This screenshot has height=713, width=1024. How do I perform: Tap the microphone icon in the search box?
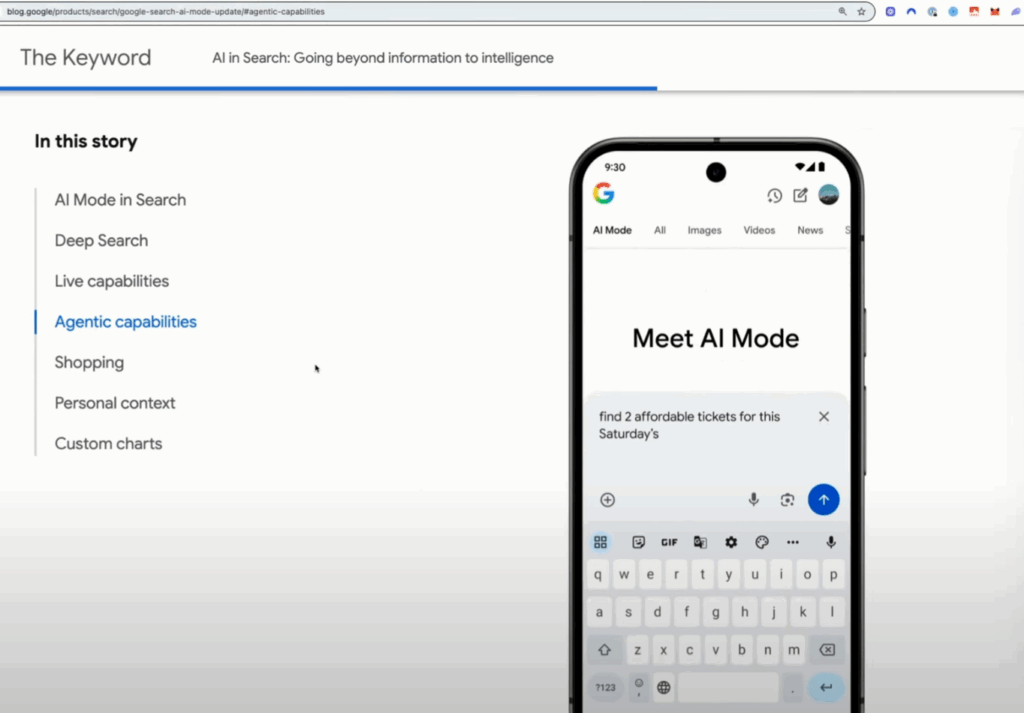tap(754, 499)
